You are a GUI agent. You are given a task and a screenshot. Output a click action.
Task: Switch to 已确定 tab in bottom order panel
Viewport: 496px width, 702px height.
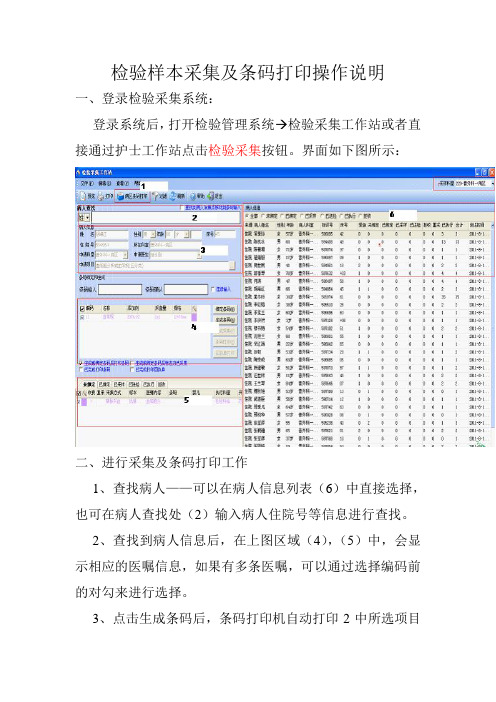(x=104, y=384)
